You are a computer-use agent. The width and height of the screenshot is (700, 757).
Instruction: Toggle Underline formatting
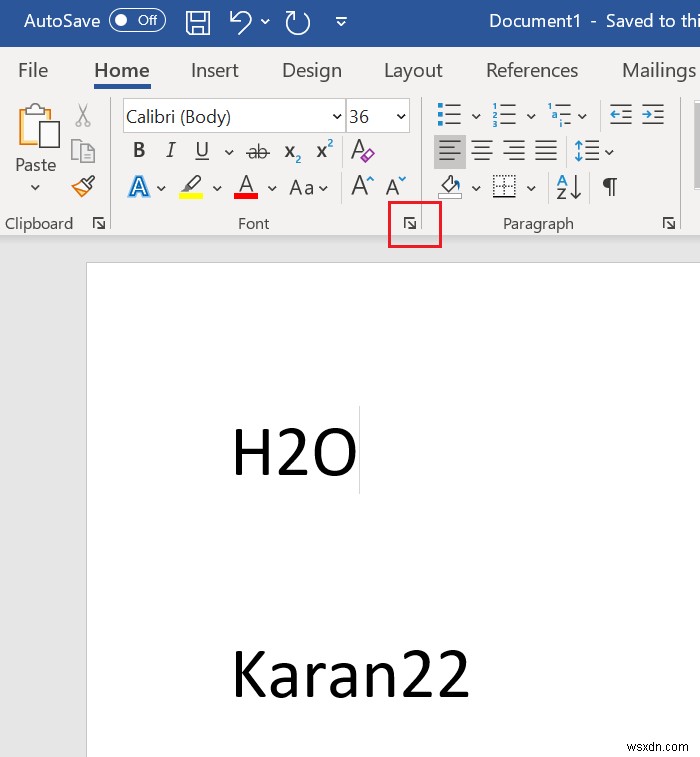tap(202, 151)
